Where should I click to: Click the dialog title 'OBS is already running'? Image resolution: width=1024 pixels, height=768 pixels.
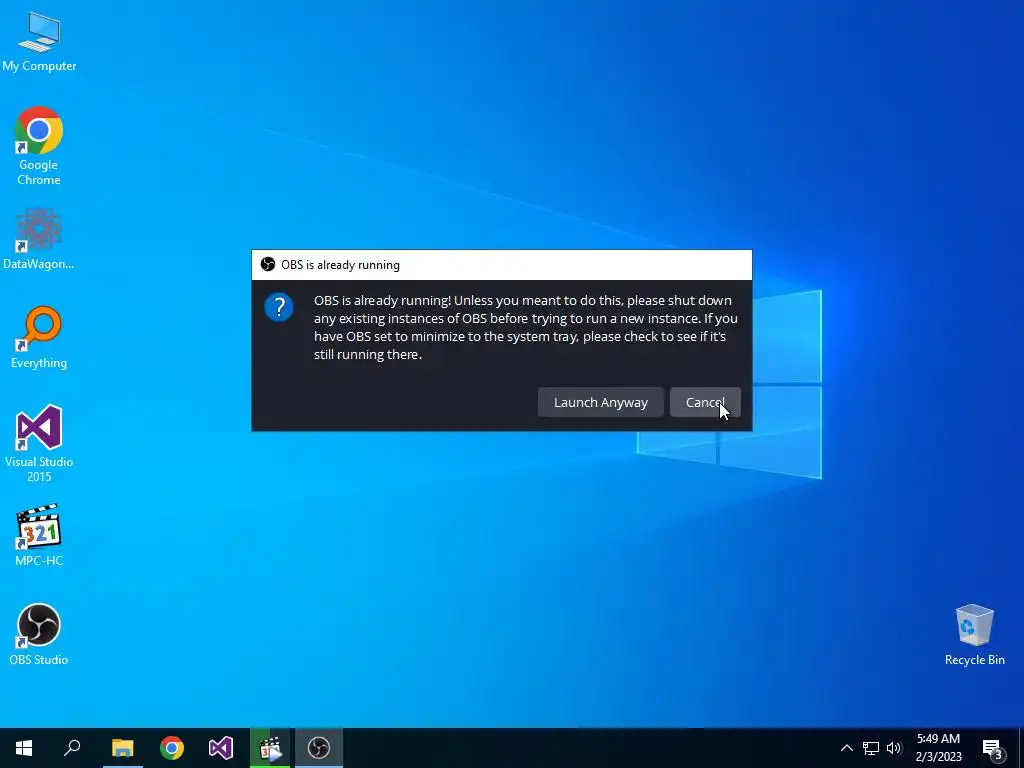click(340, 264)
